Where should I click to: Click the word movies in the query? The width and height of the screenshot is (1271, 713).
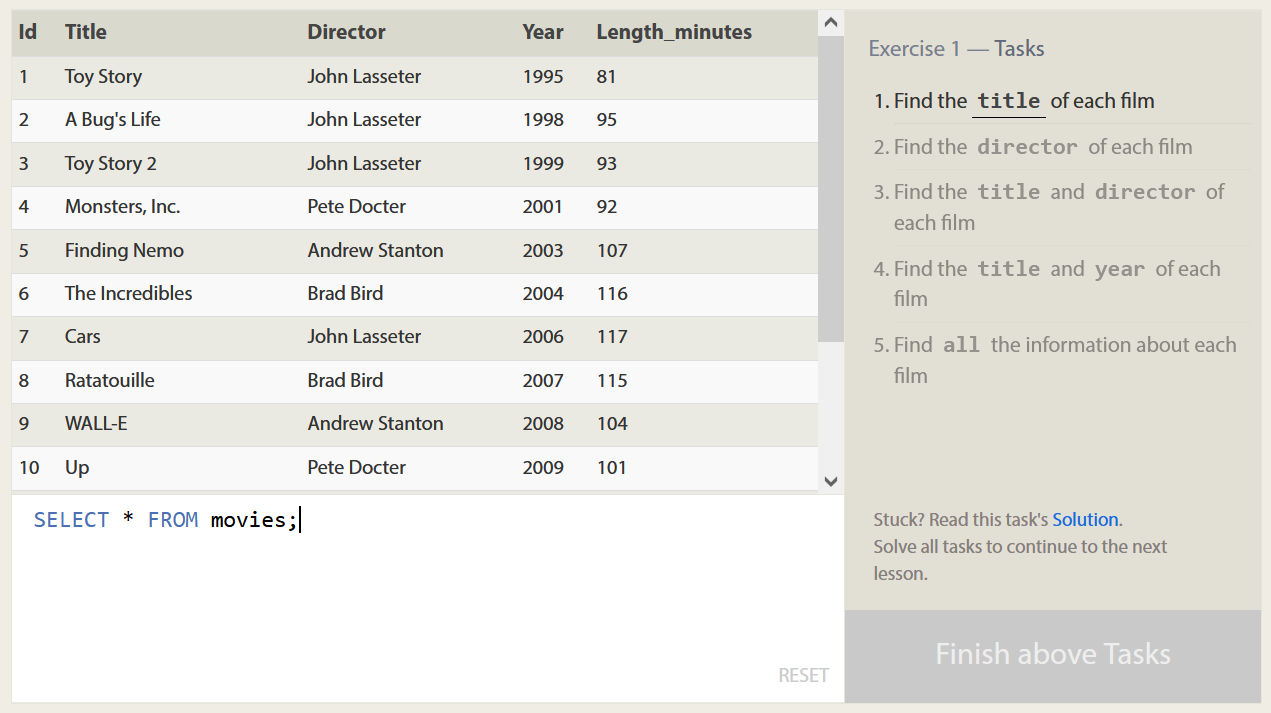click(x=249, y=520)
